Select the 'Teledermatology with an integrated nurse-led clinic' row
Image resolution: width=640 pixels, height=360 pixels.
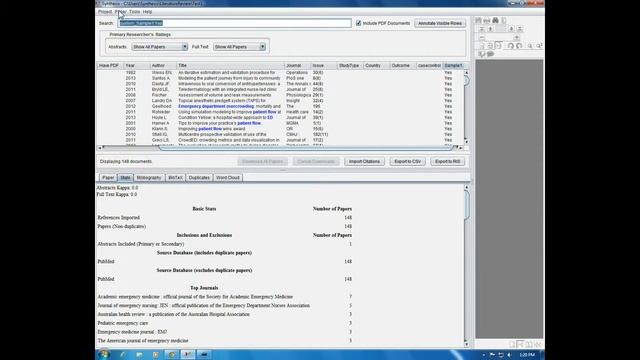[x=280, y=89]
